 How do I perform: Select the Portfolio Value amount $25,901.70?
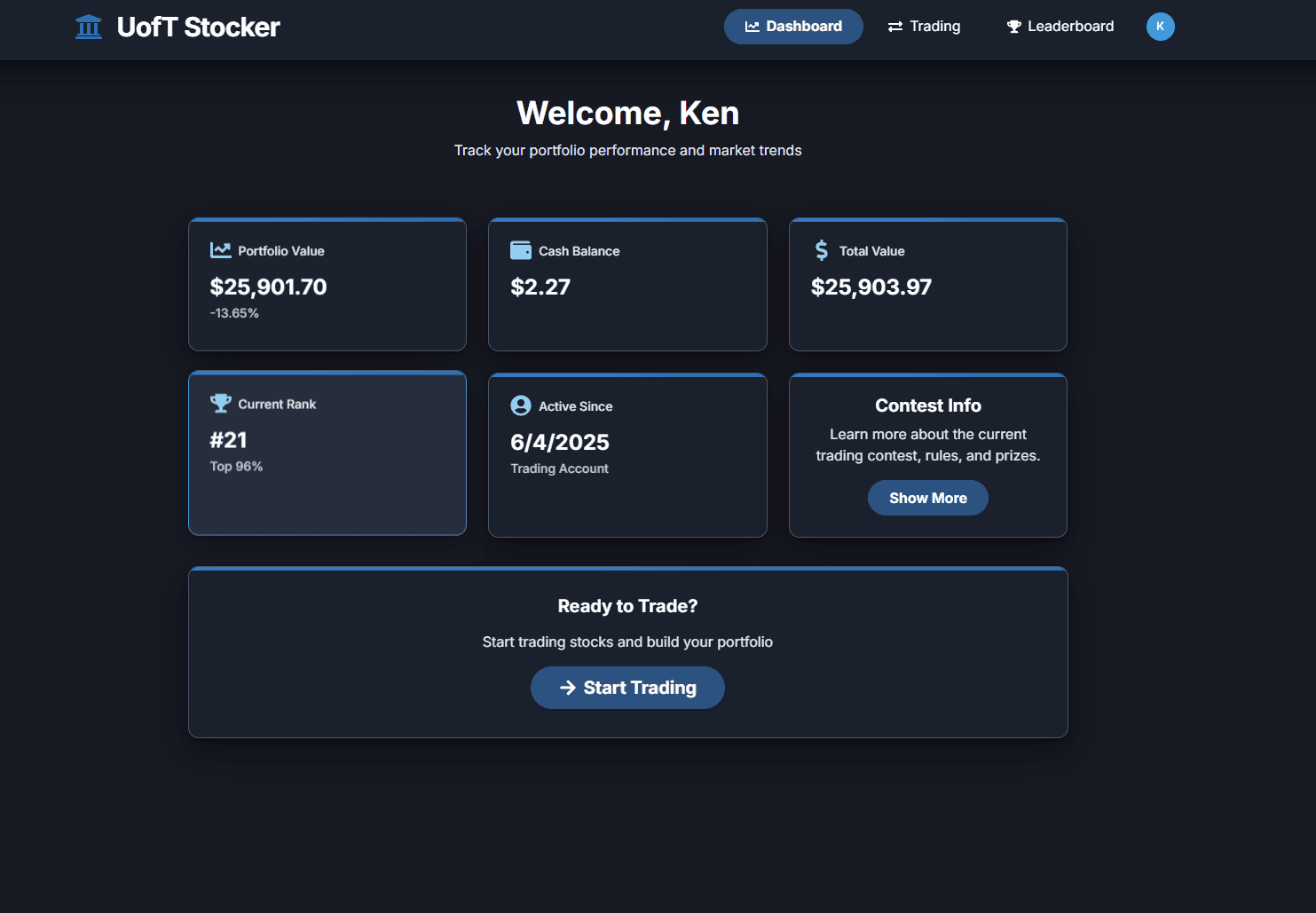268,287
